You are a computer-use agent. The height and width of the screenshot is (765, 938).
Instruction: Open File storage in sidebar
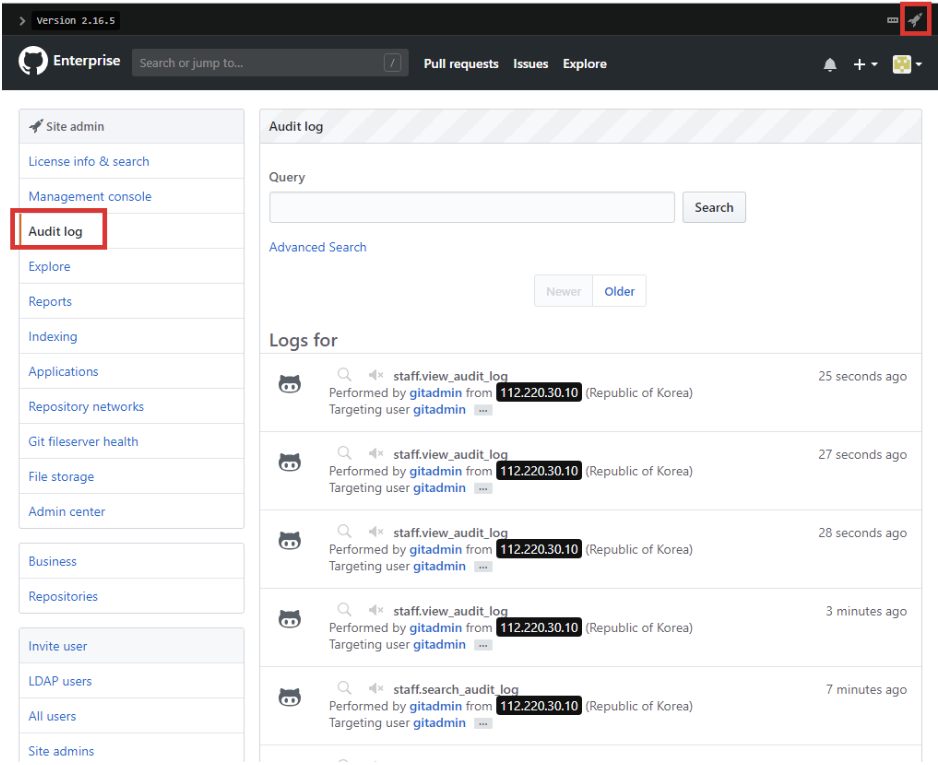point(61,477)
